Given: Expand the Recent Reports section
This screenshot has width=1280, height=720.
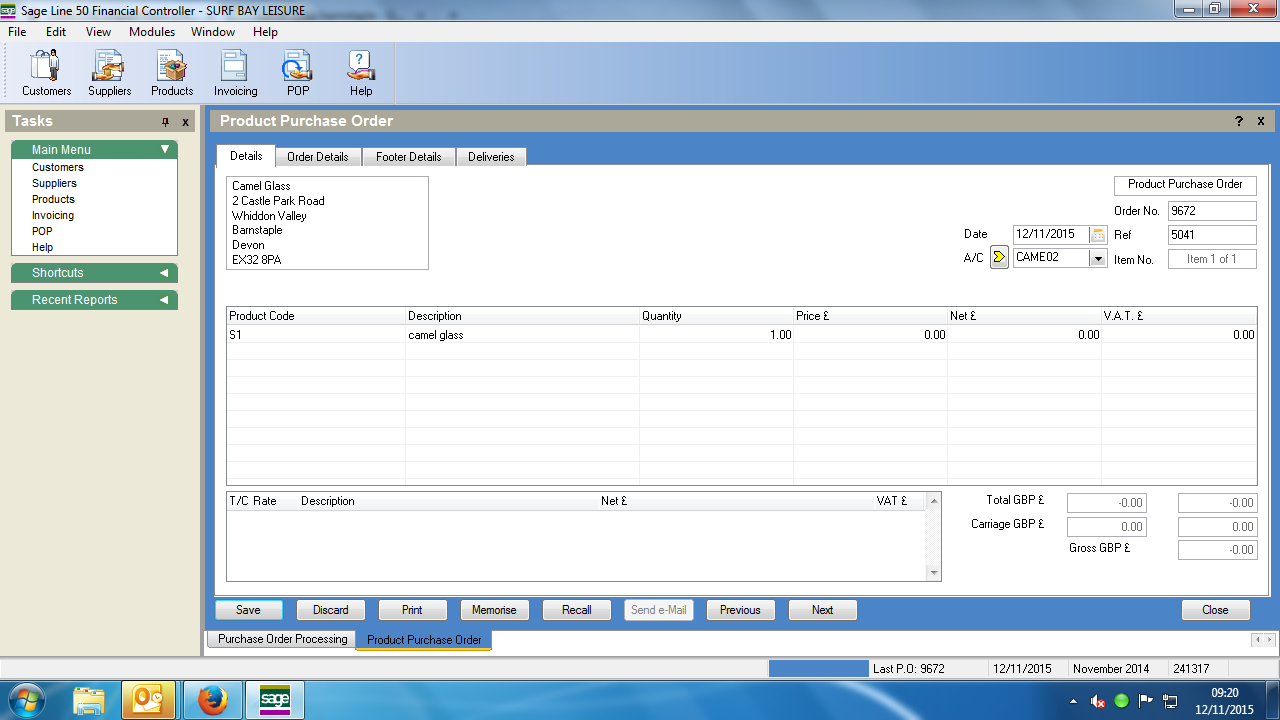Looking at the screenshot, I should point(164,300).
